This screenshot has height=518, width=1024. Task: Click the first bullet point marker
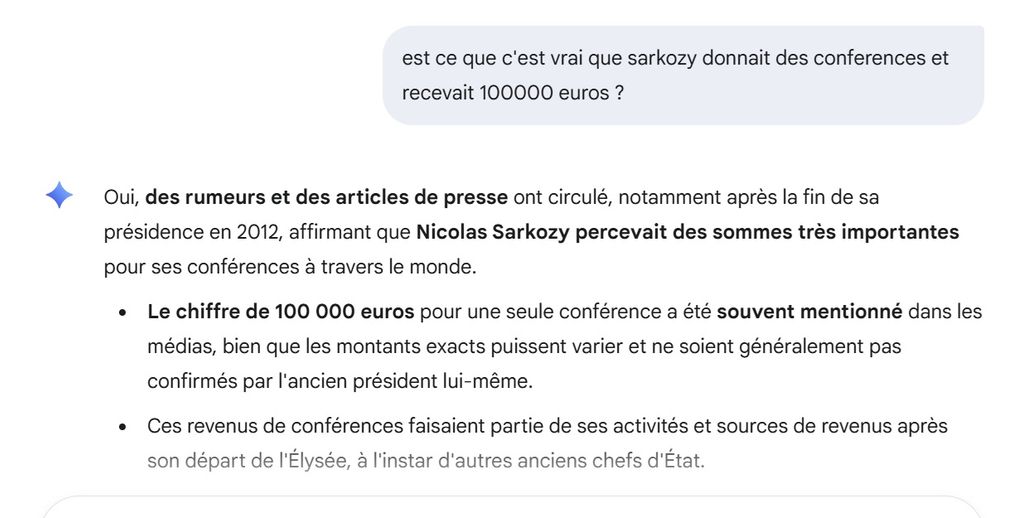coord(122,312)
